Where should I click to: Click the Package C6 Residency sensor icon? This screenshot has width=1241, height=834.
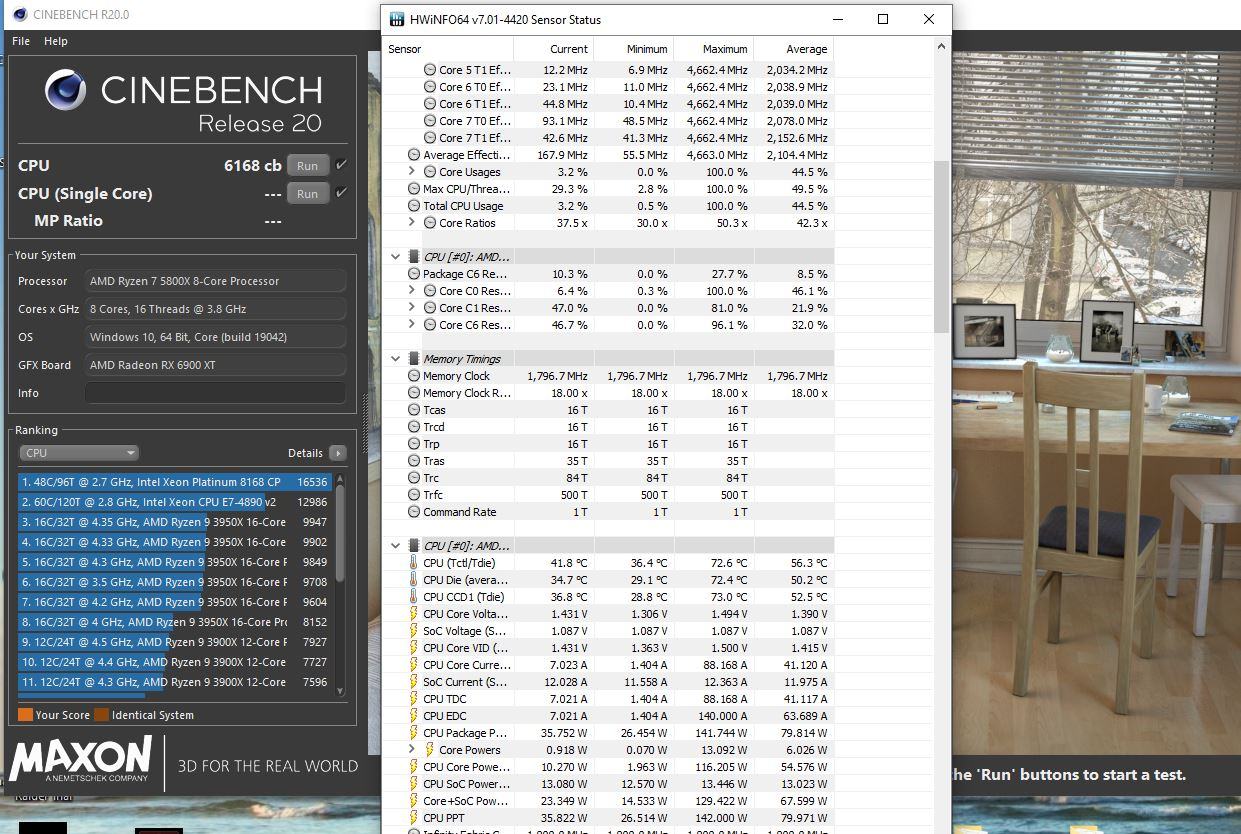coord(414,274)
